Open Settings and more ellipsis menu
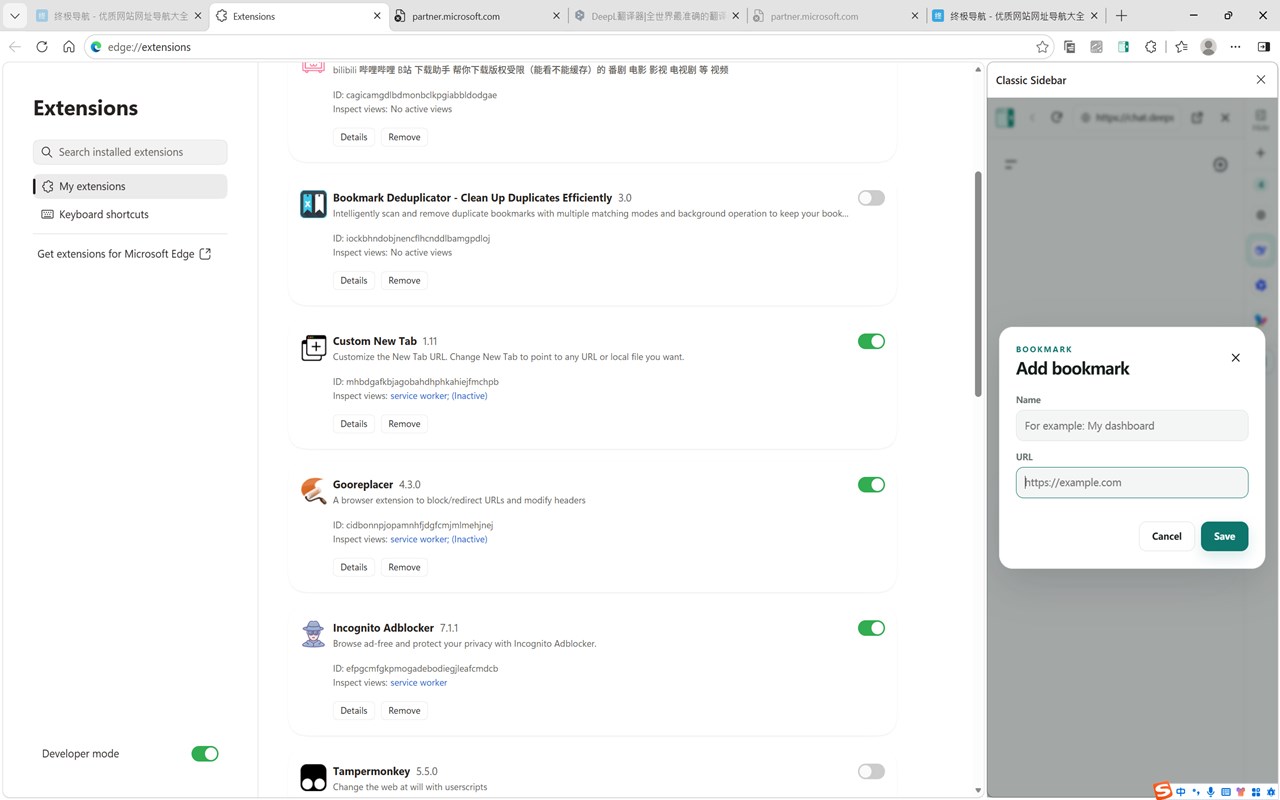The width and height of the screenshot is (1280, 800). pyautogui.click(x=1236, y=47)
